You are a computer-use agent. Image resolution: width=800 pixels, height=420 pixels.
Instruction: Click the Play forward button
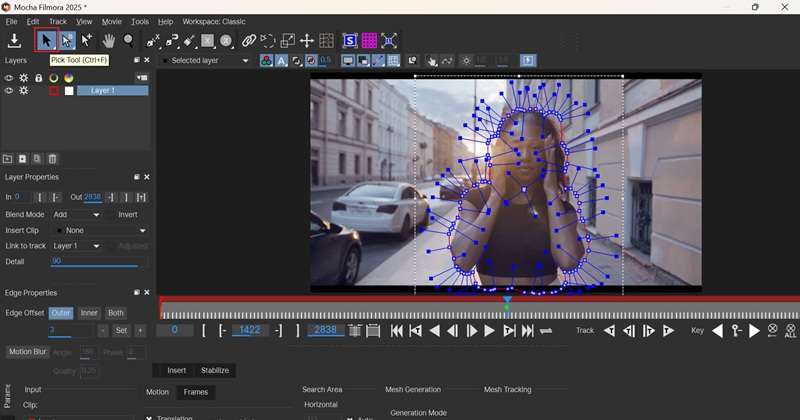point(489,331)
